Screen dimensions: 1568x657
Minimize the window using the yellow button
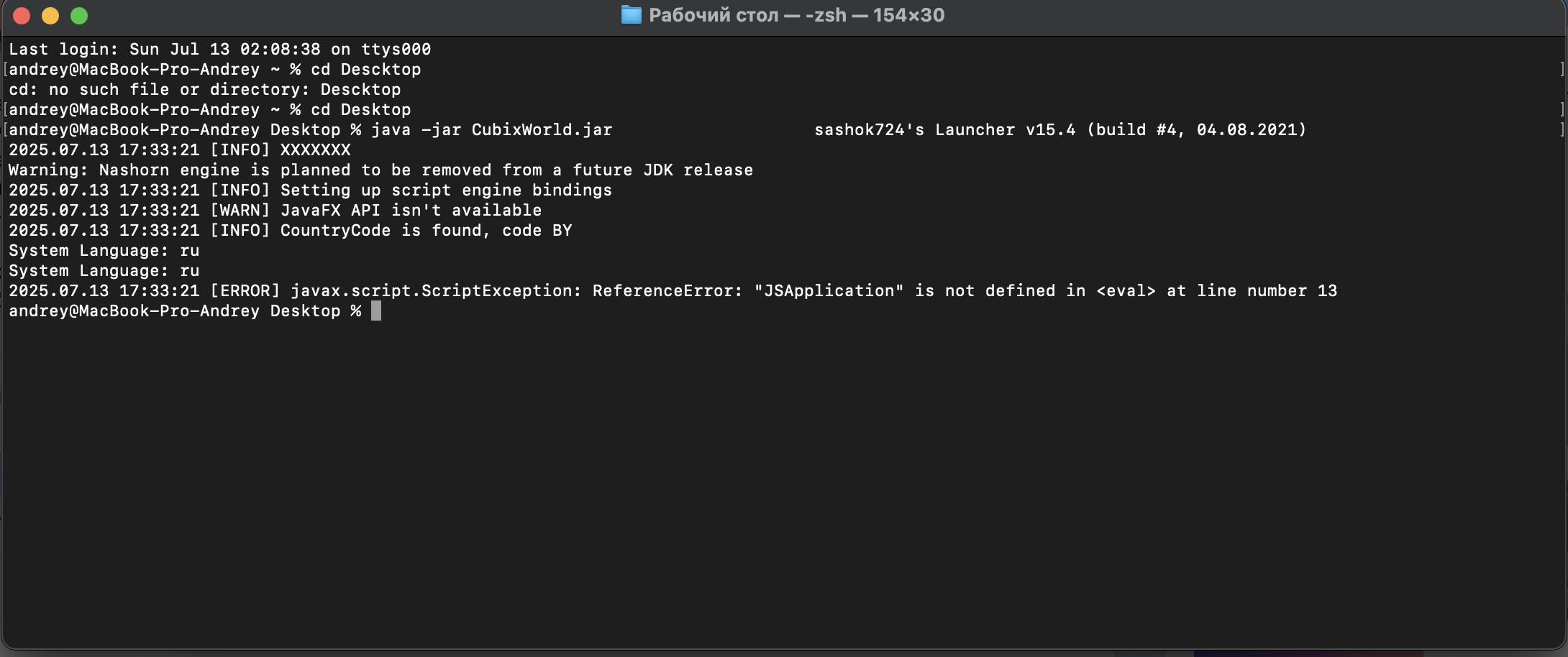click(50, 16)
